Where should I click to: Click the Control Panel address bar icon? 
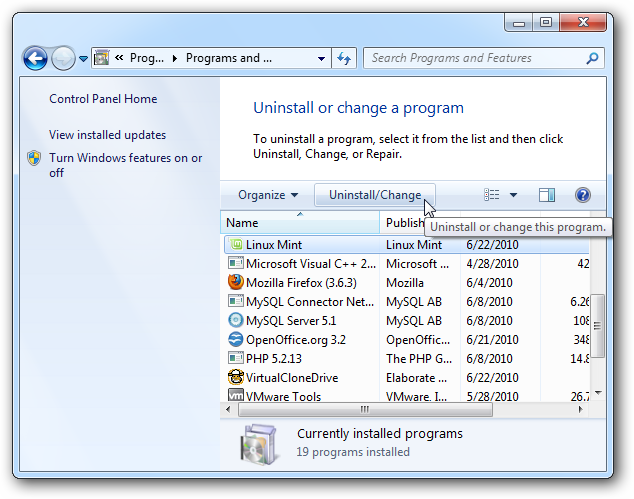coord(101,58)
